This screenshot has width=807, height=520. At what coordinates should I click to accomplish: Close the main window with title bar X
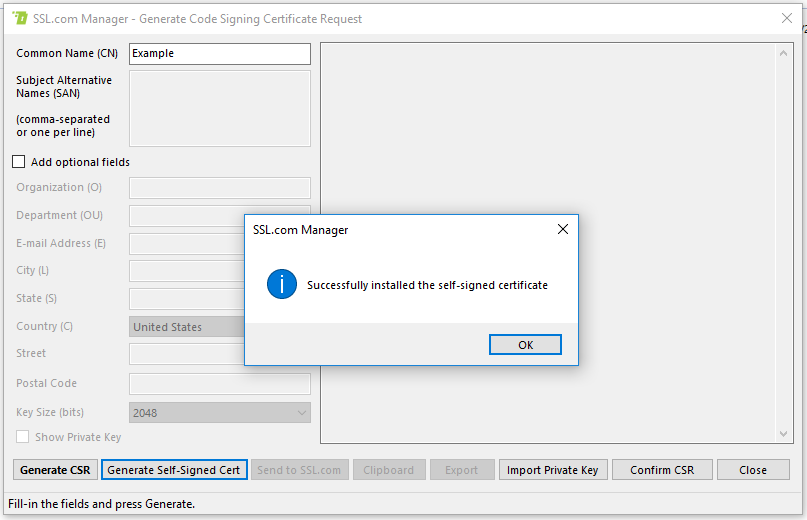click(x=786, y=18)
